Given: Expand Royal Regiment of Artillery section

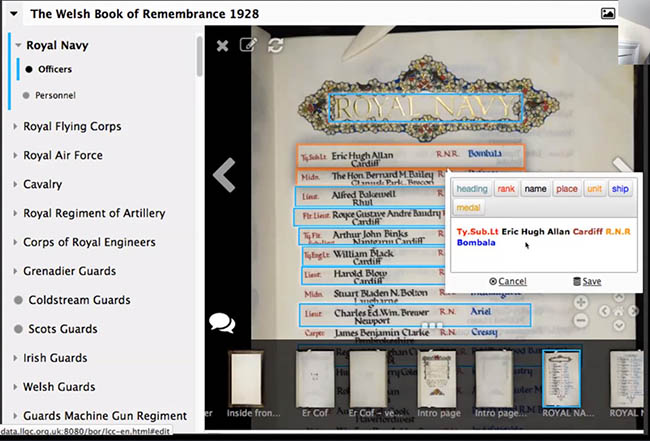Looking at the screenshot, I should pos(15,213).
